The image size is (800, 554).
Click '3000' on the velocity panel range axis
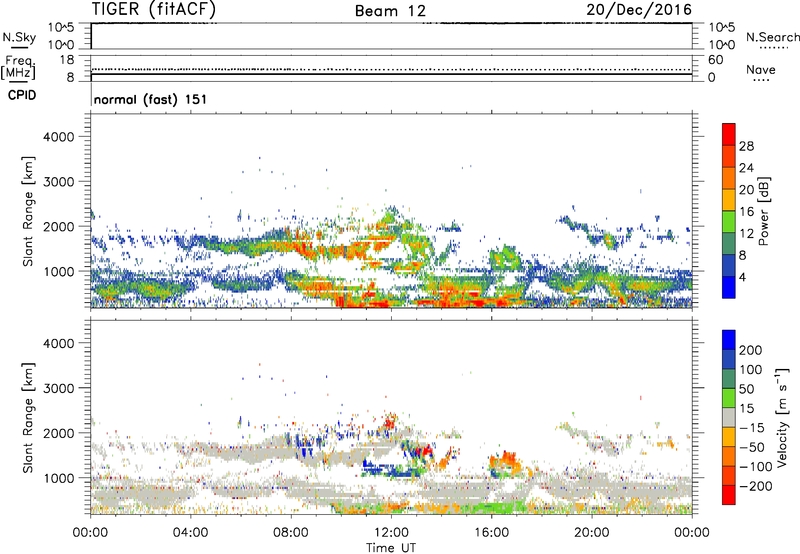point(58,388)
